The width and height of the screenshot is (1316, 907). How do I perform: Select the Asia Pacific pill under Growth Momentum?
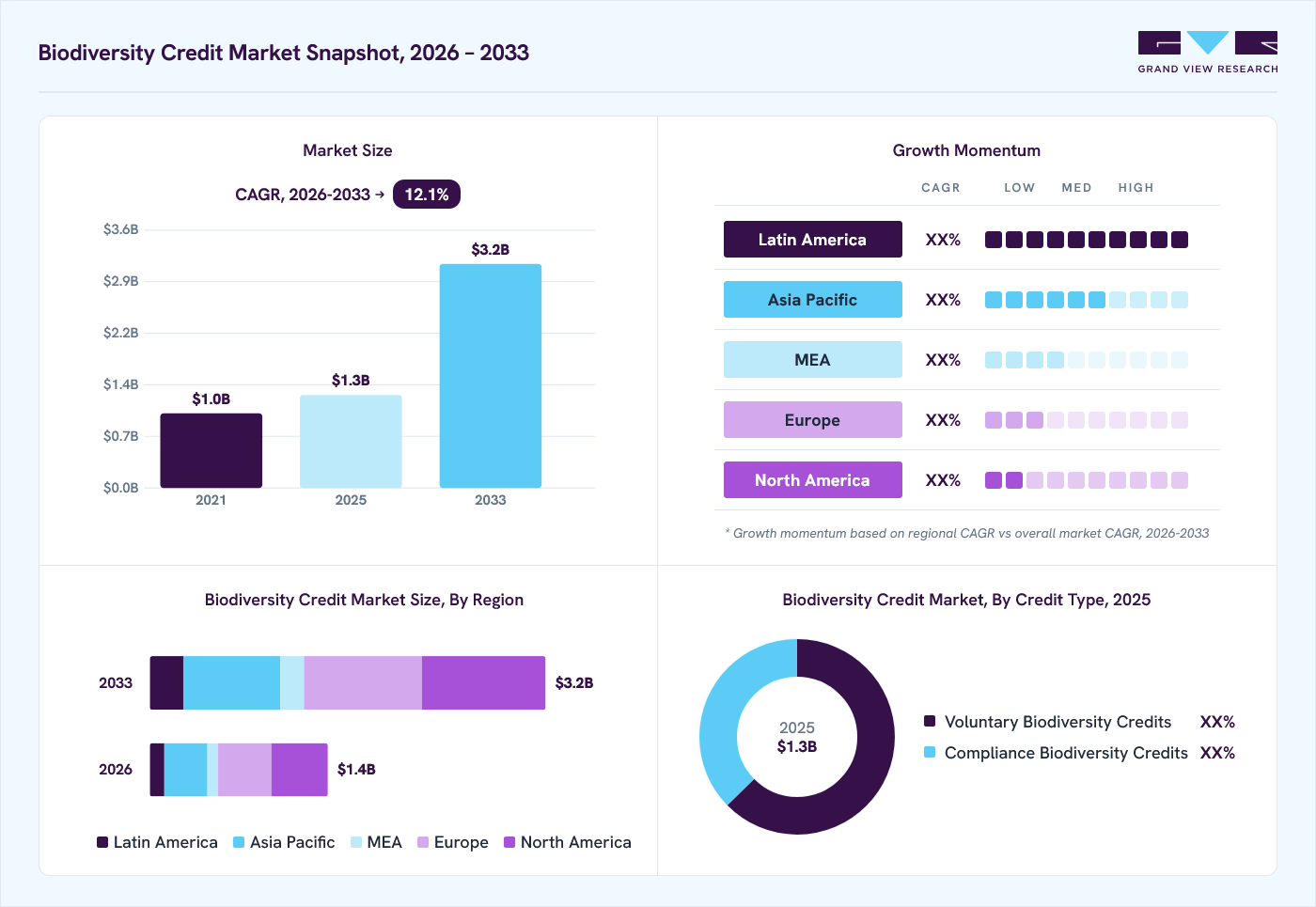(813, 300)
